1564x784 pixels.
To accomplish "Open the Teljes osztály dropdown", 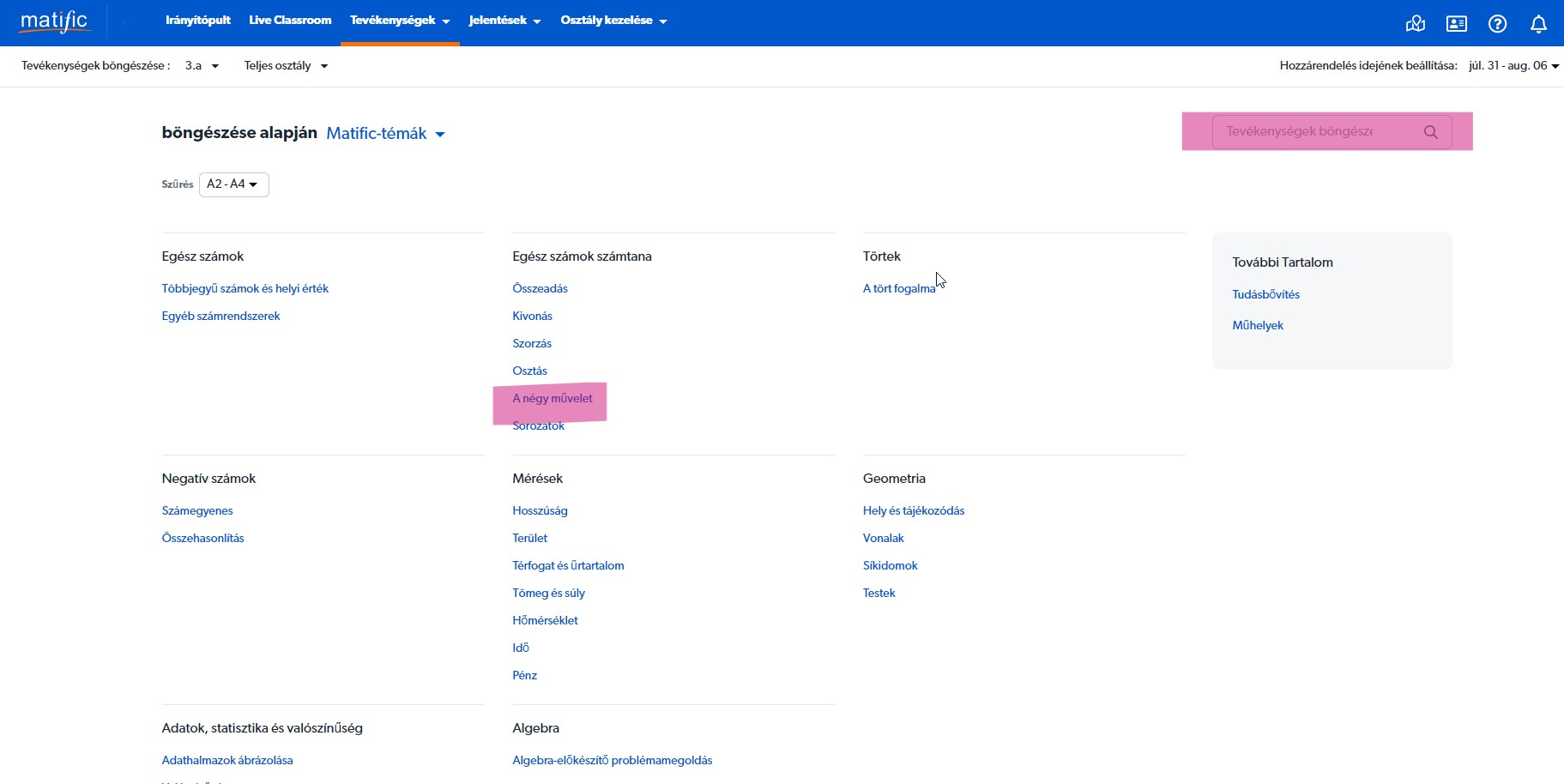I will click(286, 66).
